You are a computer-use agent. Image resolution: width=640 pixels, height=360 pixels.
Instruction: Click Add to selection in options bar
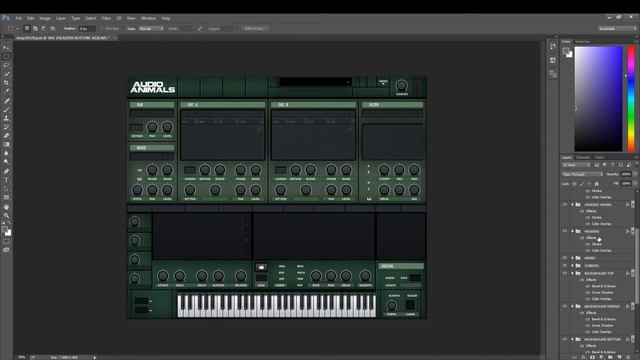pyautogui.click(x=36, y=29)
